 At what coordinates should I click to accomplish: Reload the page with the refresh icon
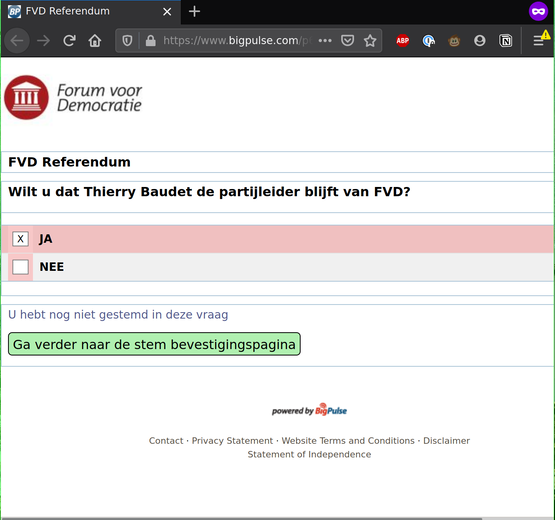[x=69, y=41]
